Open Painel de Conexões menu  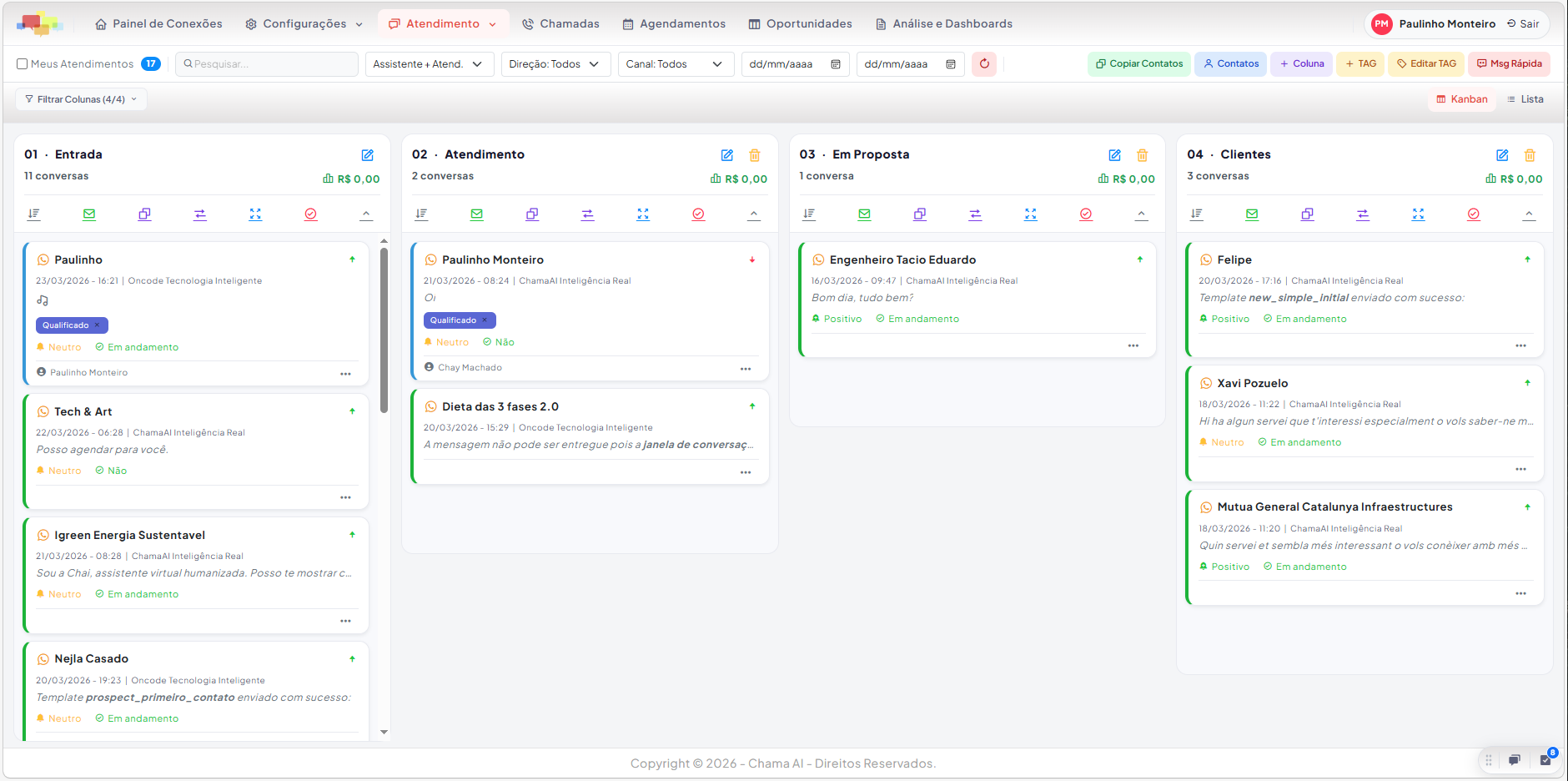[x=158, y=24]
